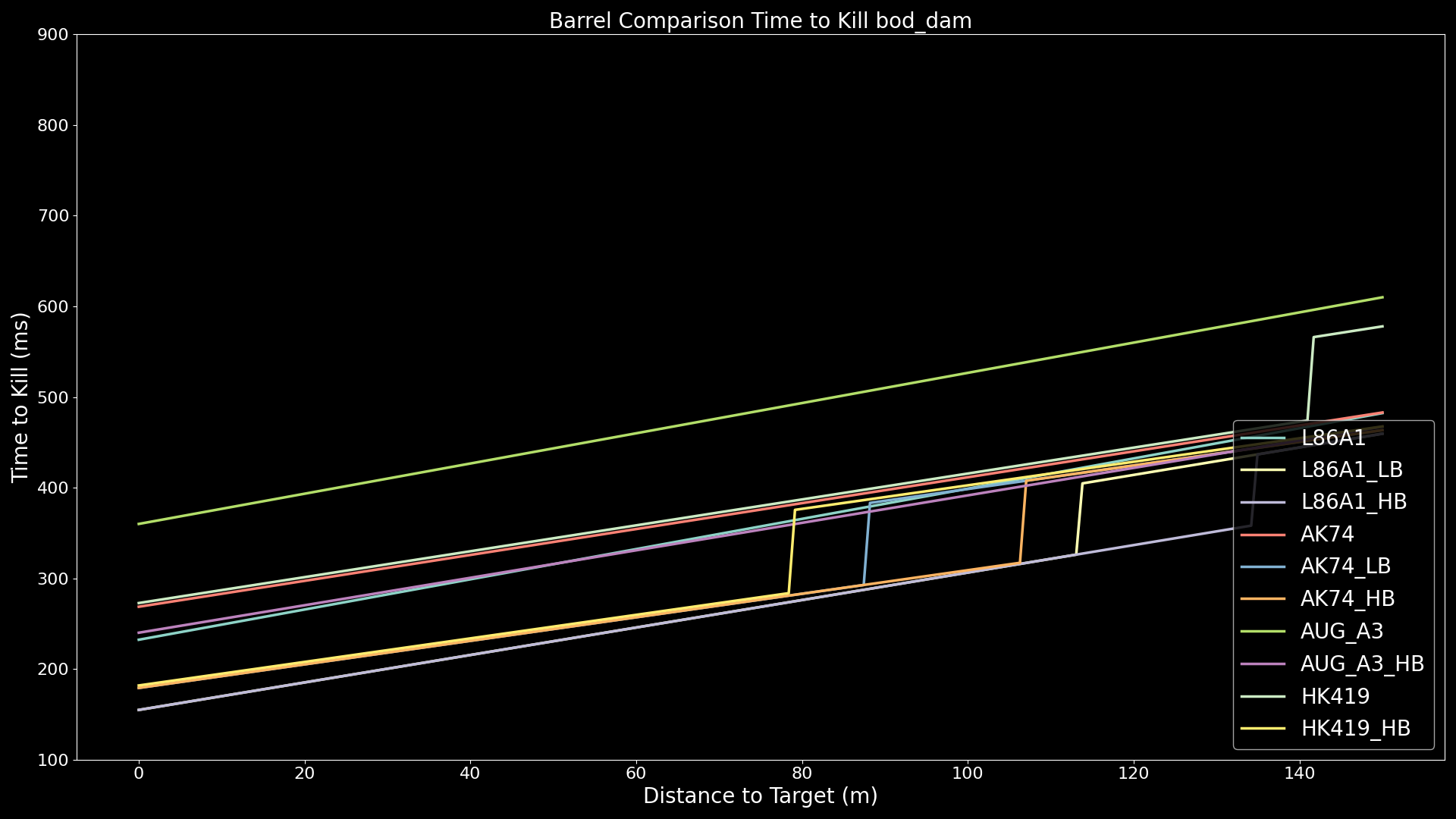Screen dimensions: 1456x819
Task: Click the AK74_HB legend entry label
Action: coord(1348,599)
